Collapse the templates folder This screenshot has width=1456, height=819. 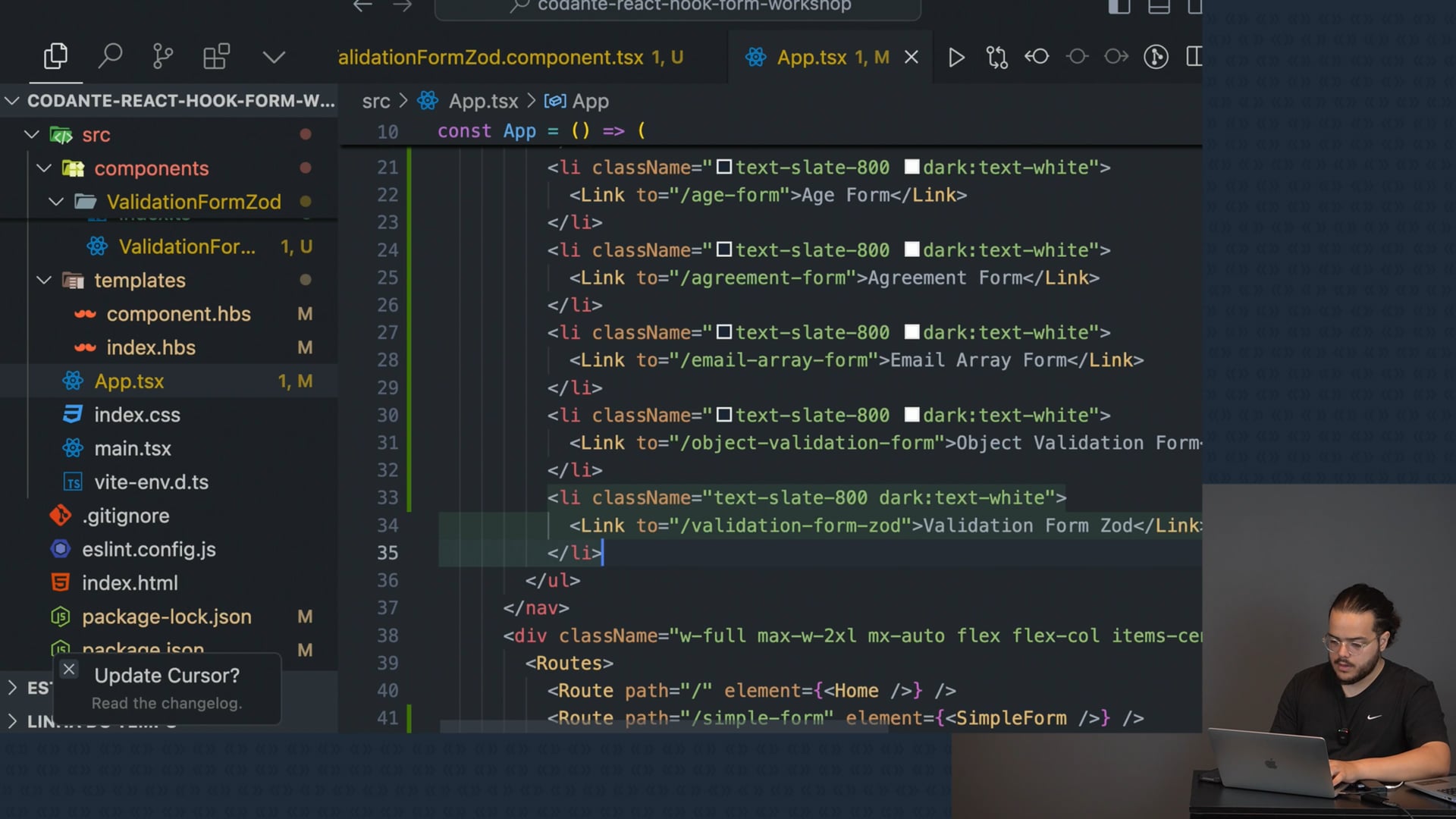[44, 281]
